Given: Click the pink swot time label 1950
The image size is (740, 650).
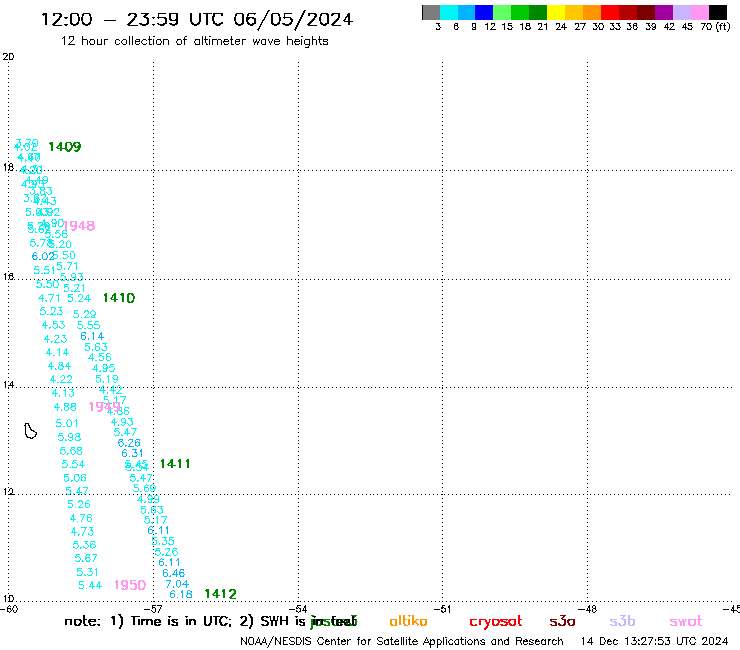Looking at the screenshot, I should coord(130,585).
